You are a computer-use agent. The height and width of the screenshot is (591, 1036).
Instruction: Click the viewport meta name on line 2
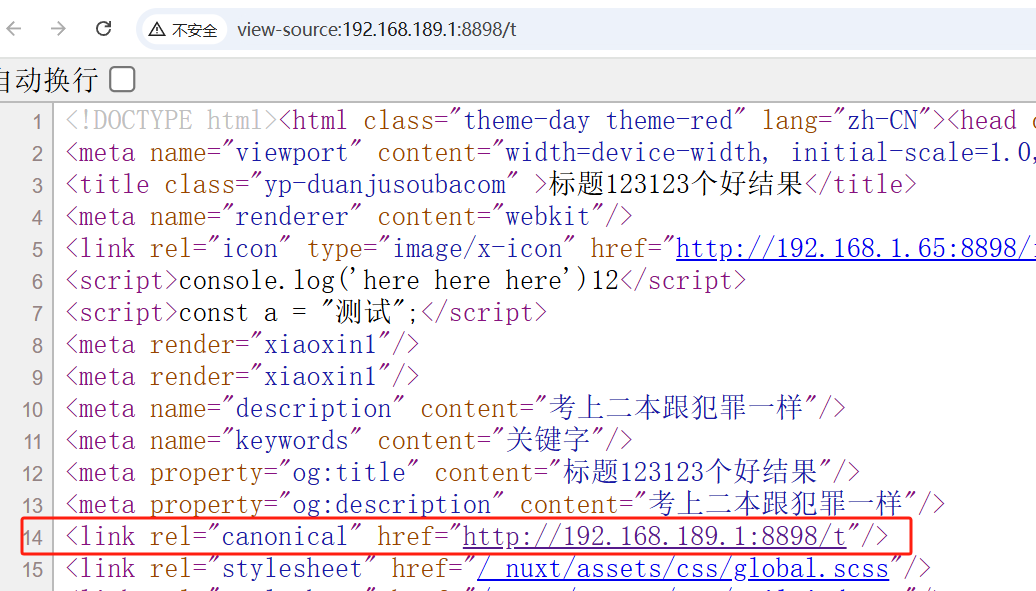click(x=291, y=153)
